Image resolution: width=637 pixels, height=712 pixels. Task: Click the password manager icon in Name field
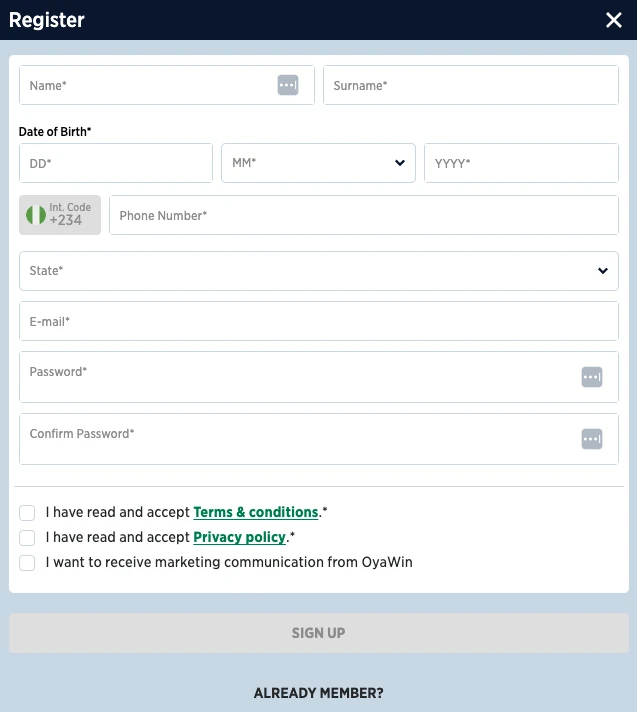[x=288, y=86]
